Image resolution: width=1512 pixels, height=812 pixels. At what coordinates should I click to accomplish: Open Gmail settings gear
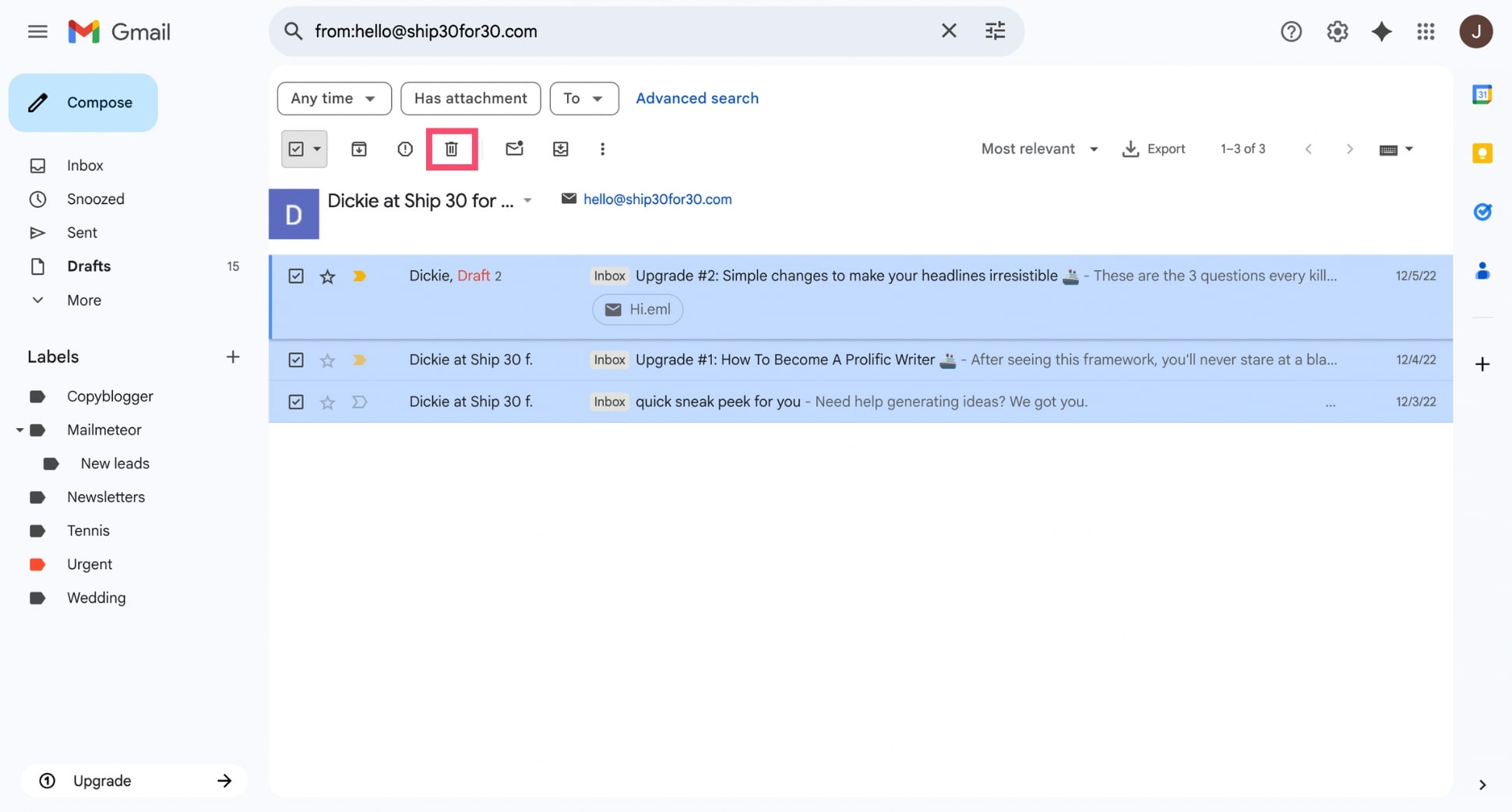(x=1337, y=31)
